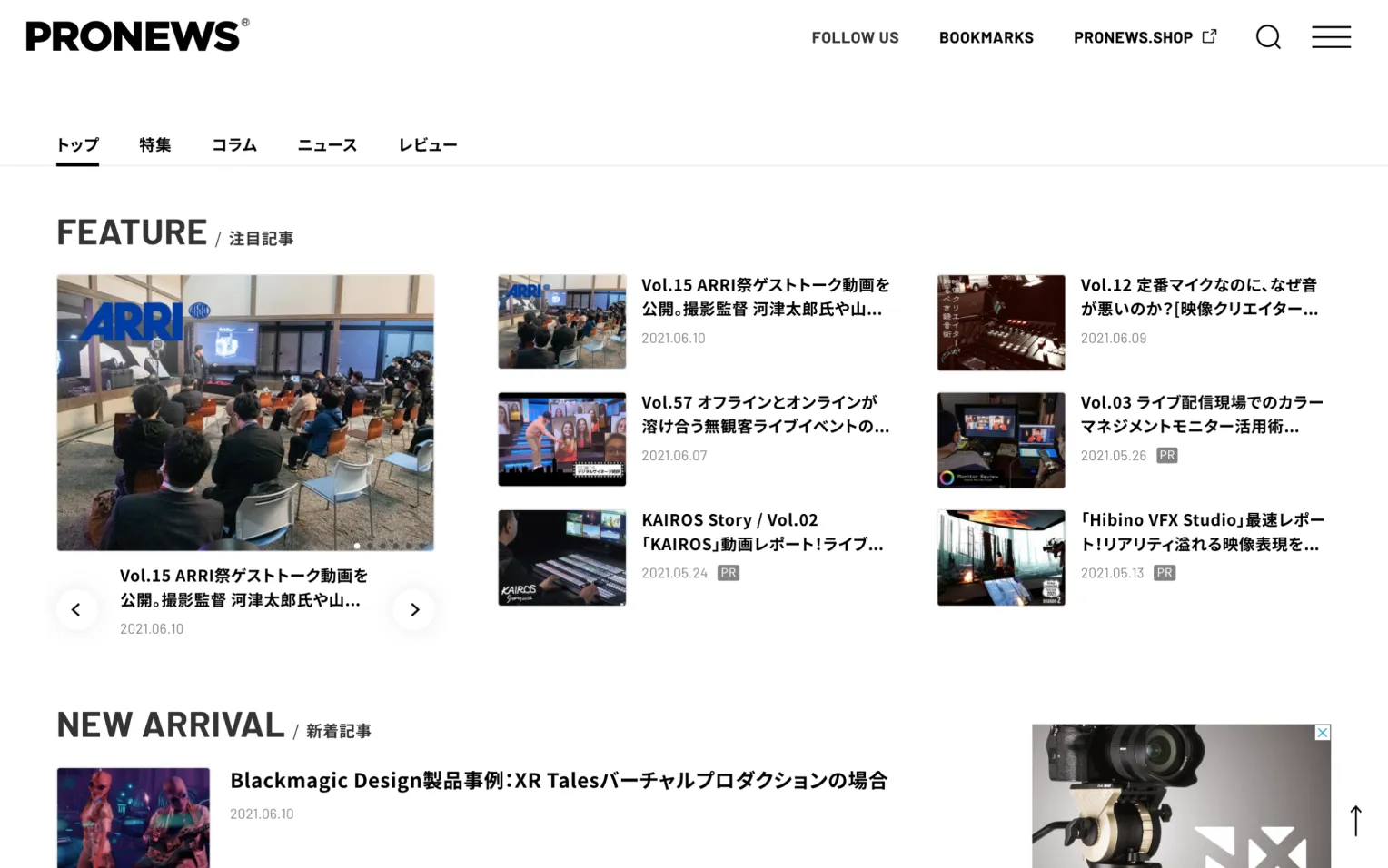
Task: Switch to the 特集 tab
Action: click(x=154, y=144)
